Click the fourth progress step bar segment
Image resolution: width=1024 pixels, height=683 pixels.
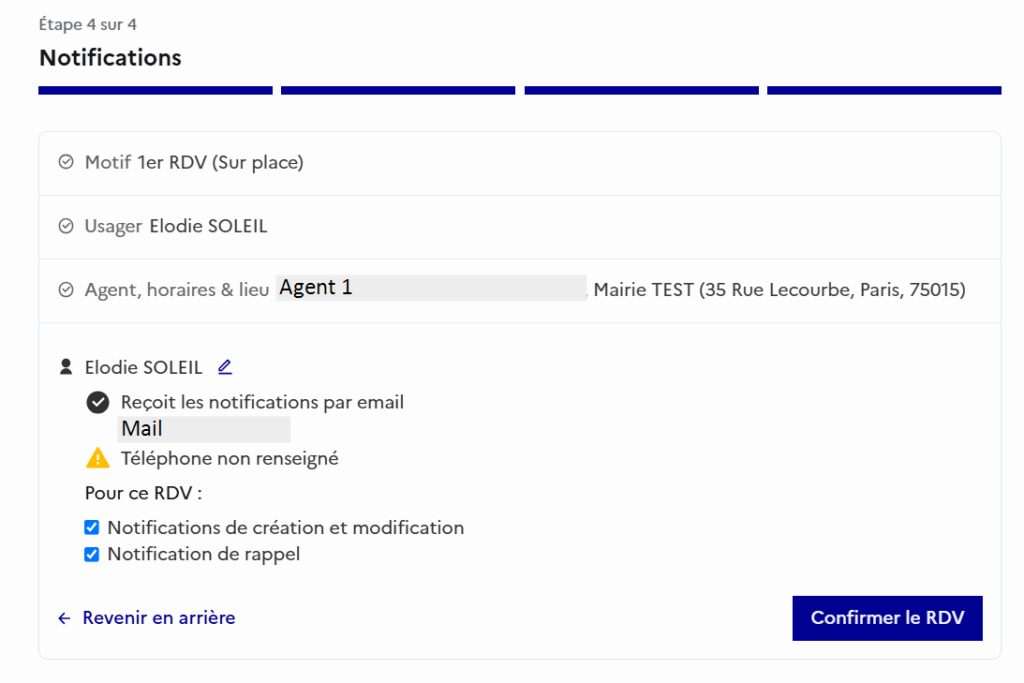[884, 90]
